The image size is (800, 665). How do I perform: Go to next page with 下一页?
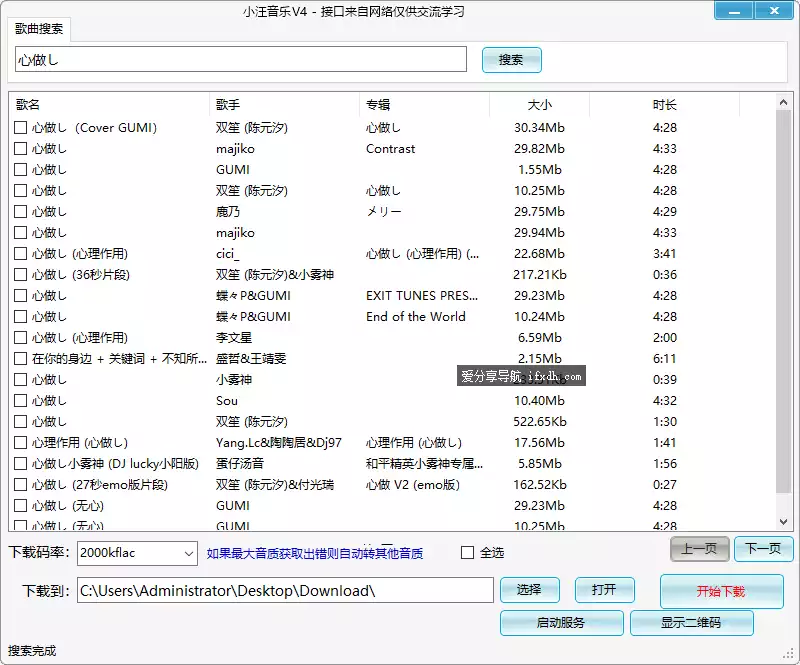(x=763, y=549)
